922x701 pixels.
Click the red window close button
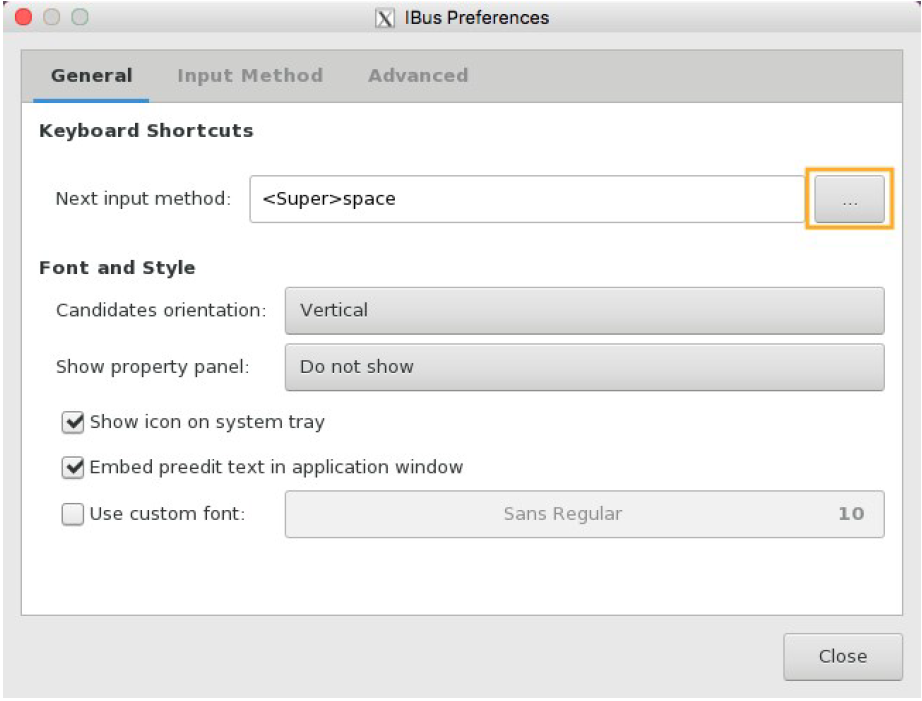click(x=23, y=18)
